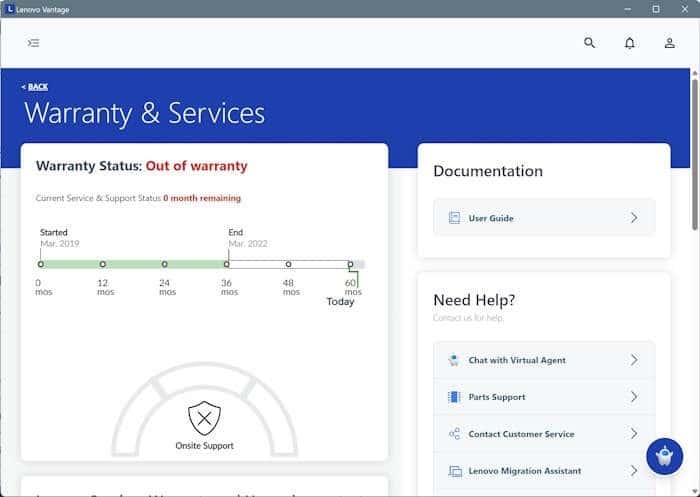Click the Contact Customer Service share icon
Image resolution: width=700 pixels, height=497 pixels.
click(454, 434)
